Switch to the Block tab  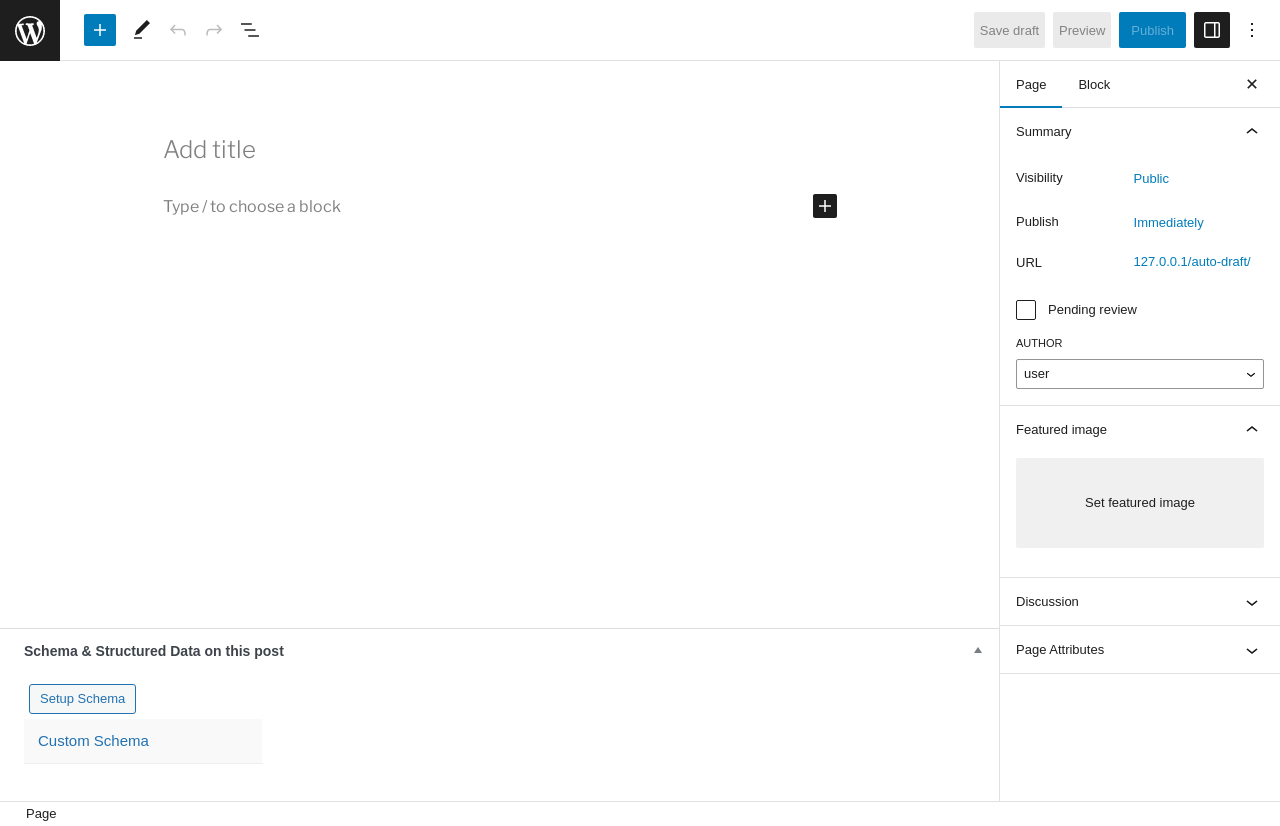click(1094, 85)
